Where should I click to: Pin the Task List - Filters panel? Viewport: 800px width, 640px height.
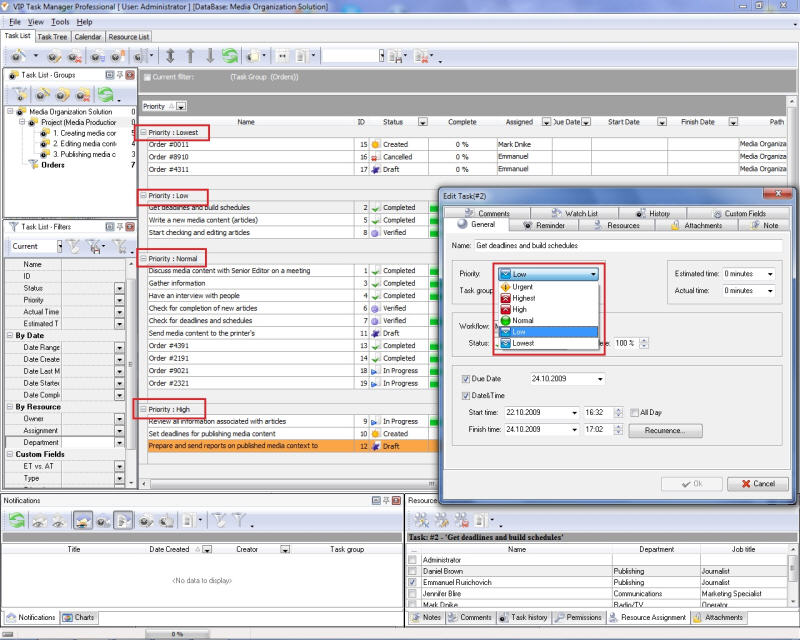click(x=120, y=227)
